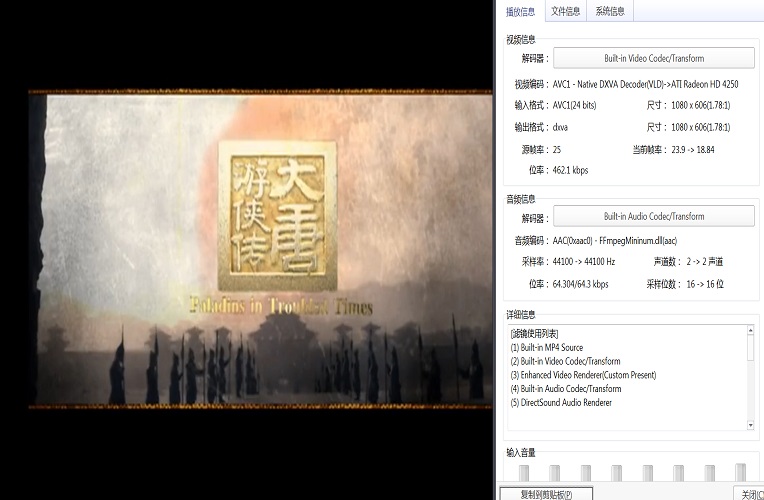764x500 pixels.
Task: Click the filter list scrollbar down arrow
Action: point(751,424)
